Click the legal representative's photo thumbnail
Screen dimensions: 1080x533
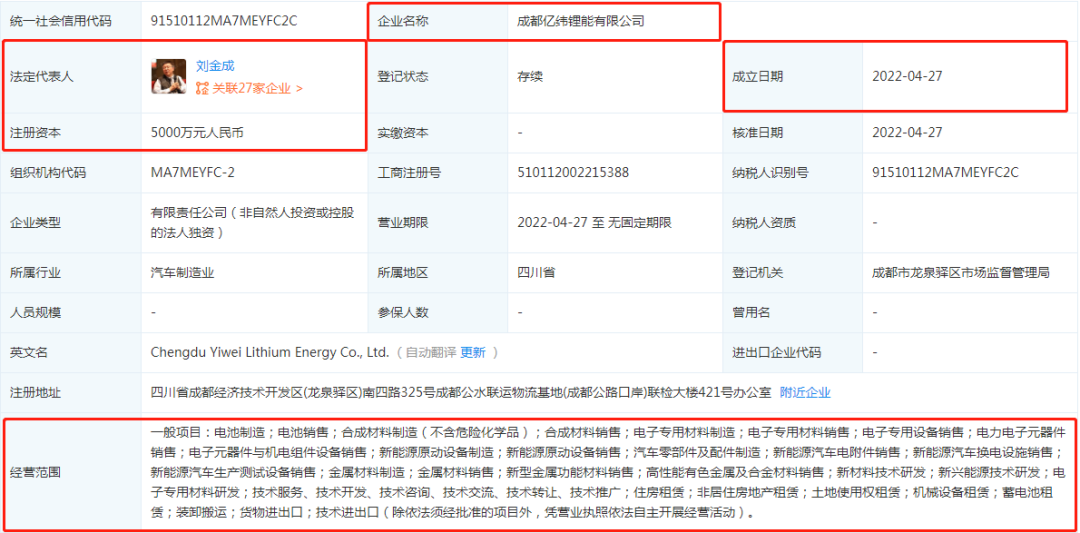point(169,76)
